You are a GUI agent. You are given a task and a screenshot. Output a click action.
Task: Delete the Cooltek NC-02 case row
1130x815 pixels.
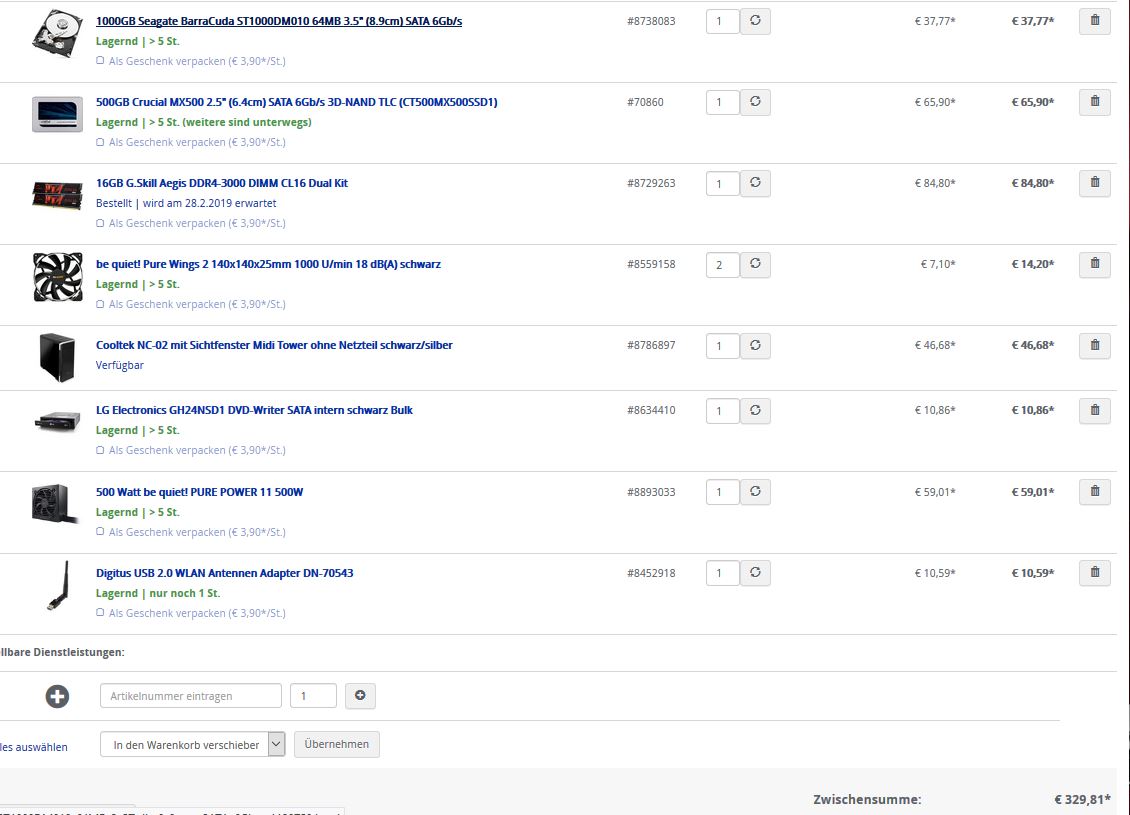click(x=1095, y=345)
